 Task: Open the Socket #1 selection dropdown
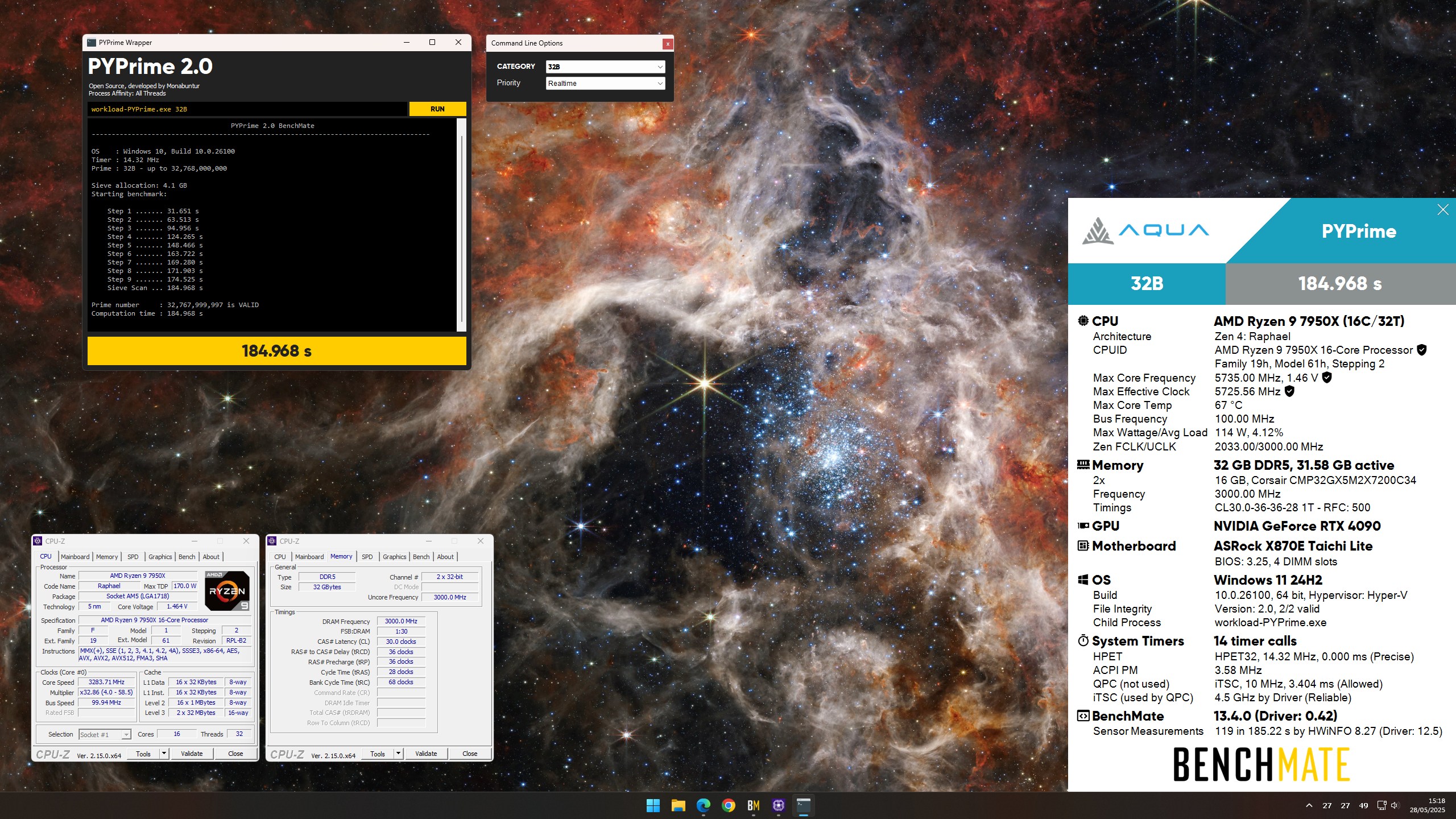click(x=105, y=735)
